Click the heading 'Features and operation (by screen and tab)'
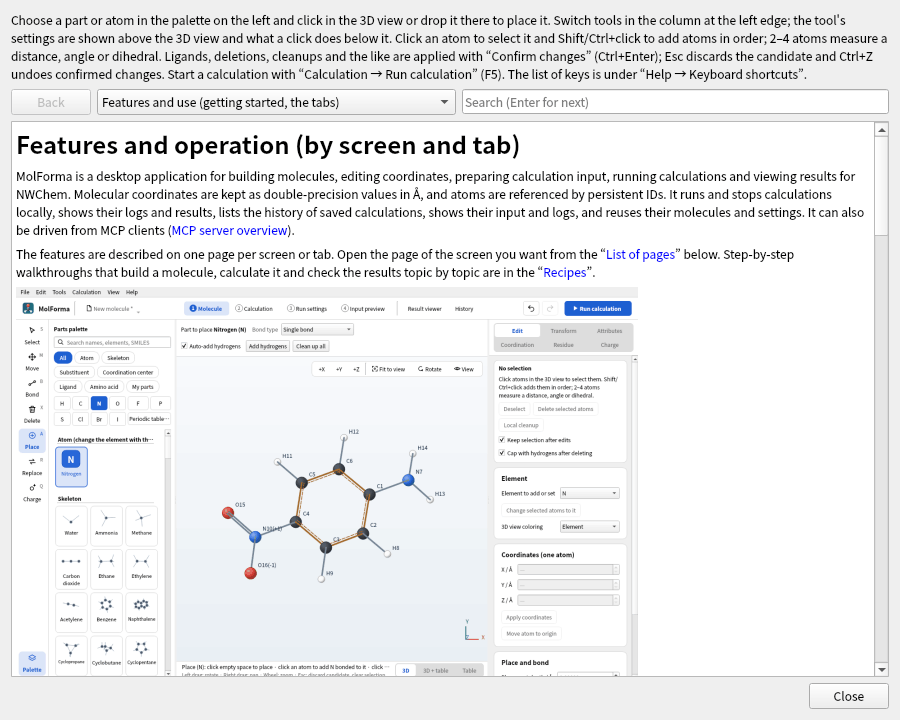The width and height of the screenshot is (900, 720). [268, 145]
